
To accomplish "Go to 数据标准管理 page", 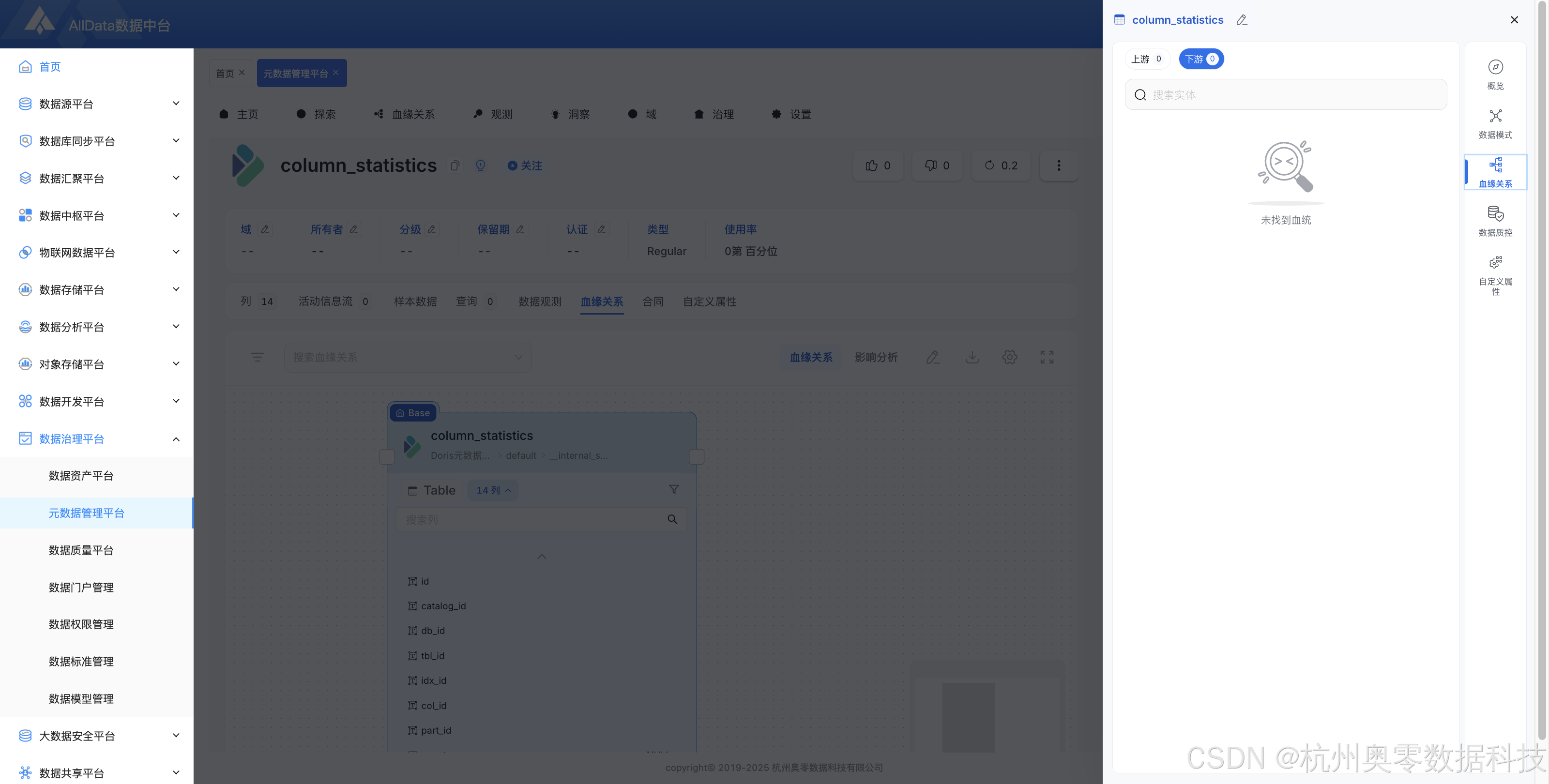I will (81, 662).
